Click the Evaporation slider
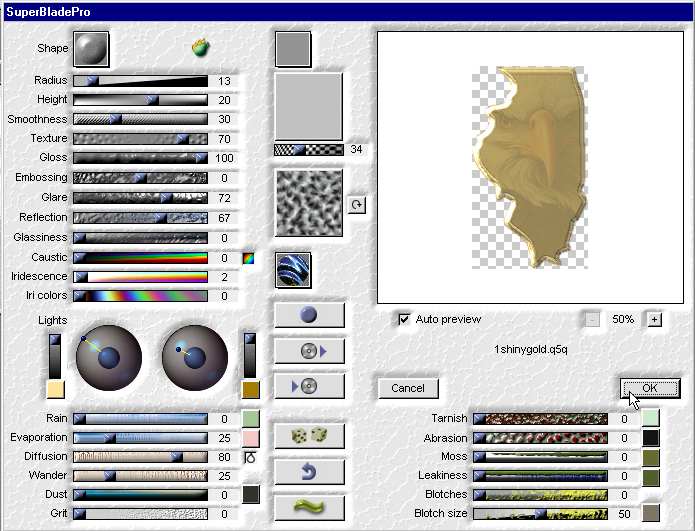The height and width of the screenshot is (531, 695). coord(140,438)
